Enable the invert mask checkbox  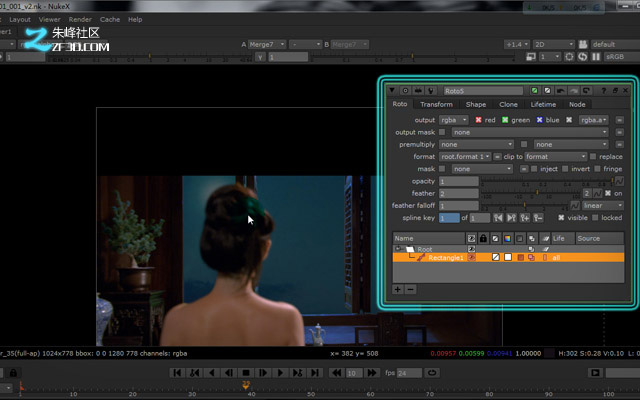click(x=565, y=169)
